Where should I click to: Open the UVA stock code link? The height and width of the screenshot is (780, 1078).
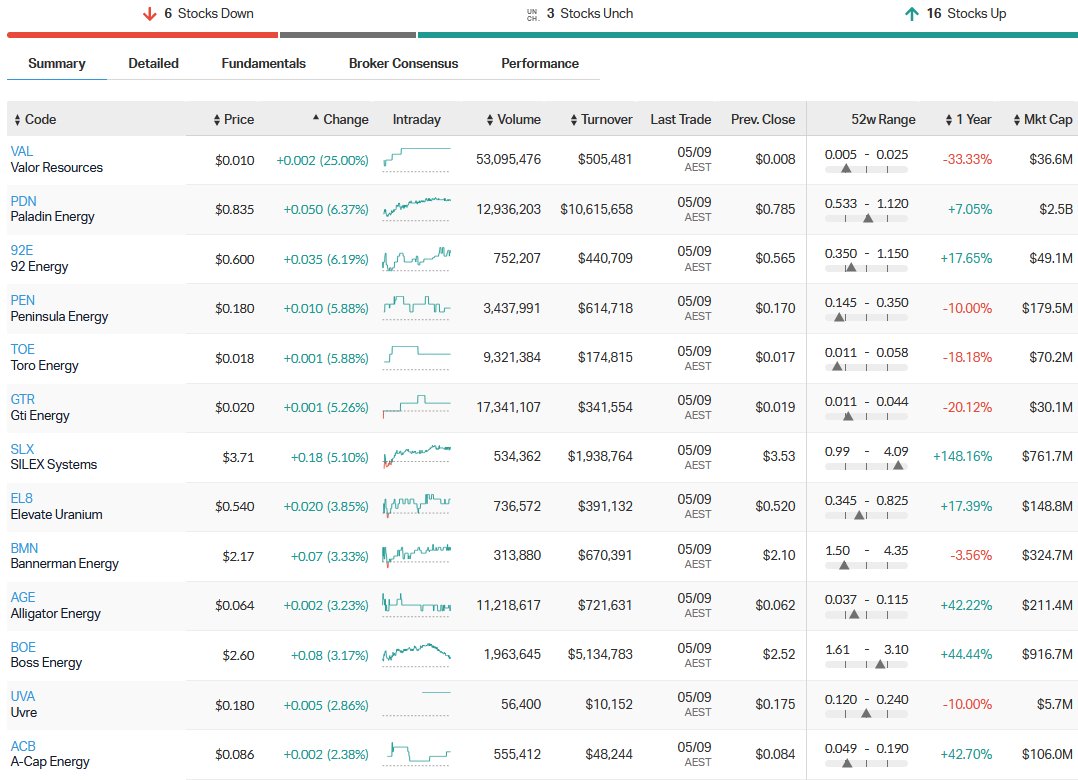(x=23, y=696)
